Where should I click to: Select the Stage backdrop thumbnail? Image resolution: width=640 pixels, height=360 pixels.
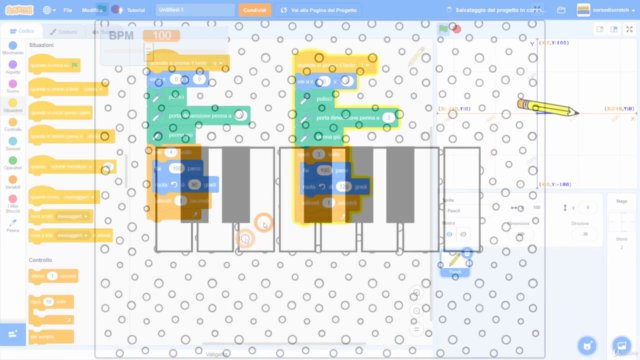[x=622, y=222]
